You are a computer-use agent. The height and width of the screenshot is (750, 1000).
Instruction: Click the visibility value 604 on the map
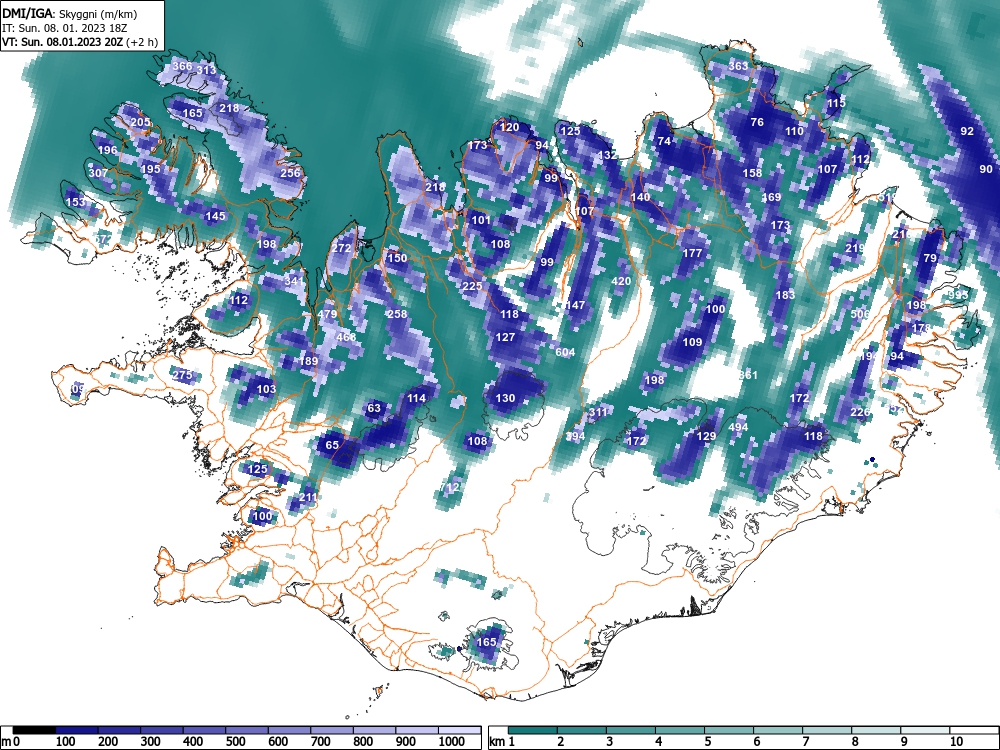pos(565,352)
